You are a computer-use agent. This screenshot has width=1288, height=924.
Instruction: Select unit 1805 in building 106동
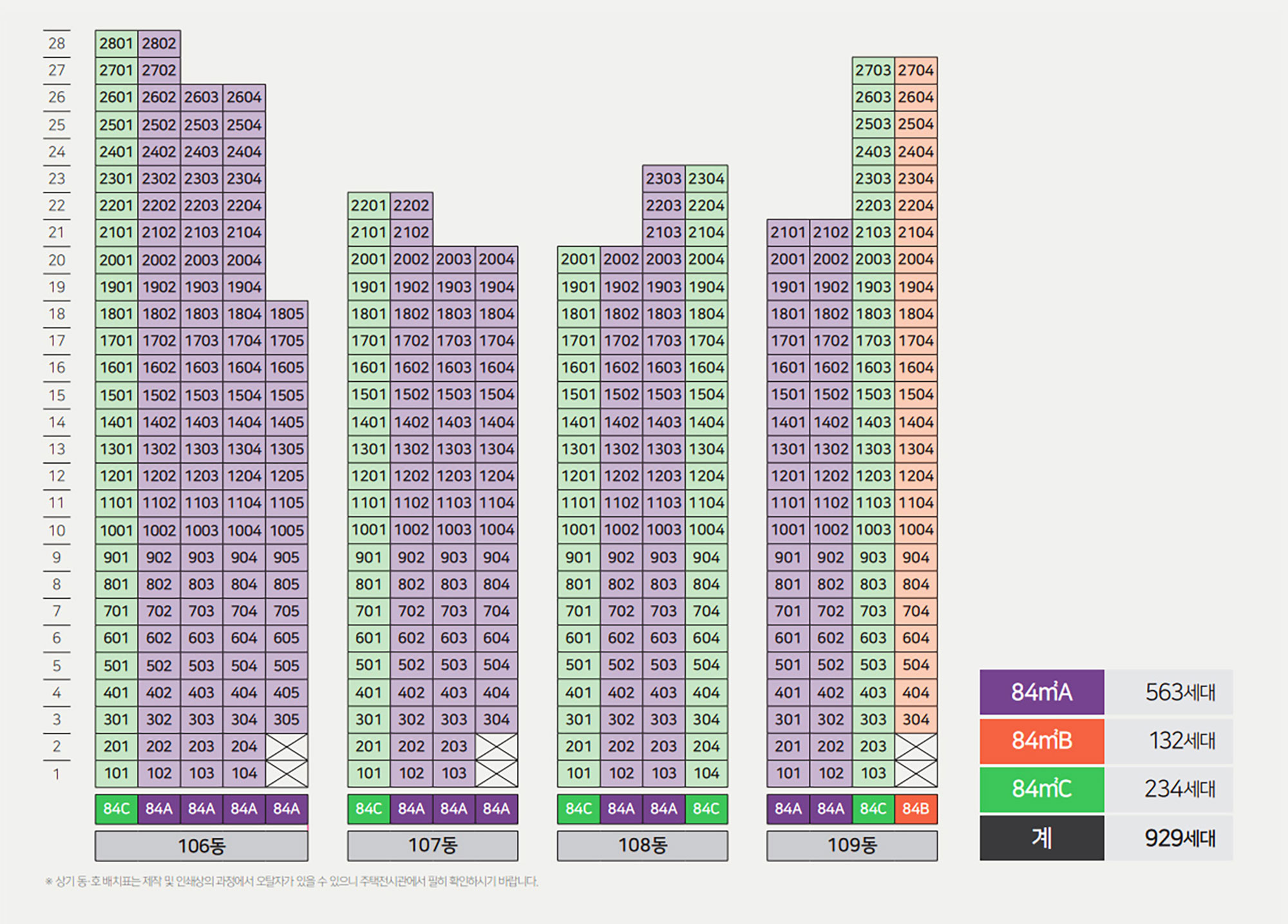(x=287, y=314)
